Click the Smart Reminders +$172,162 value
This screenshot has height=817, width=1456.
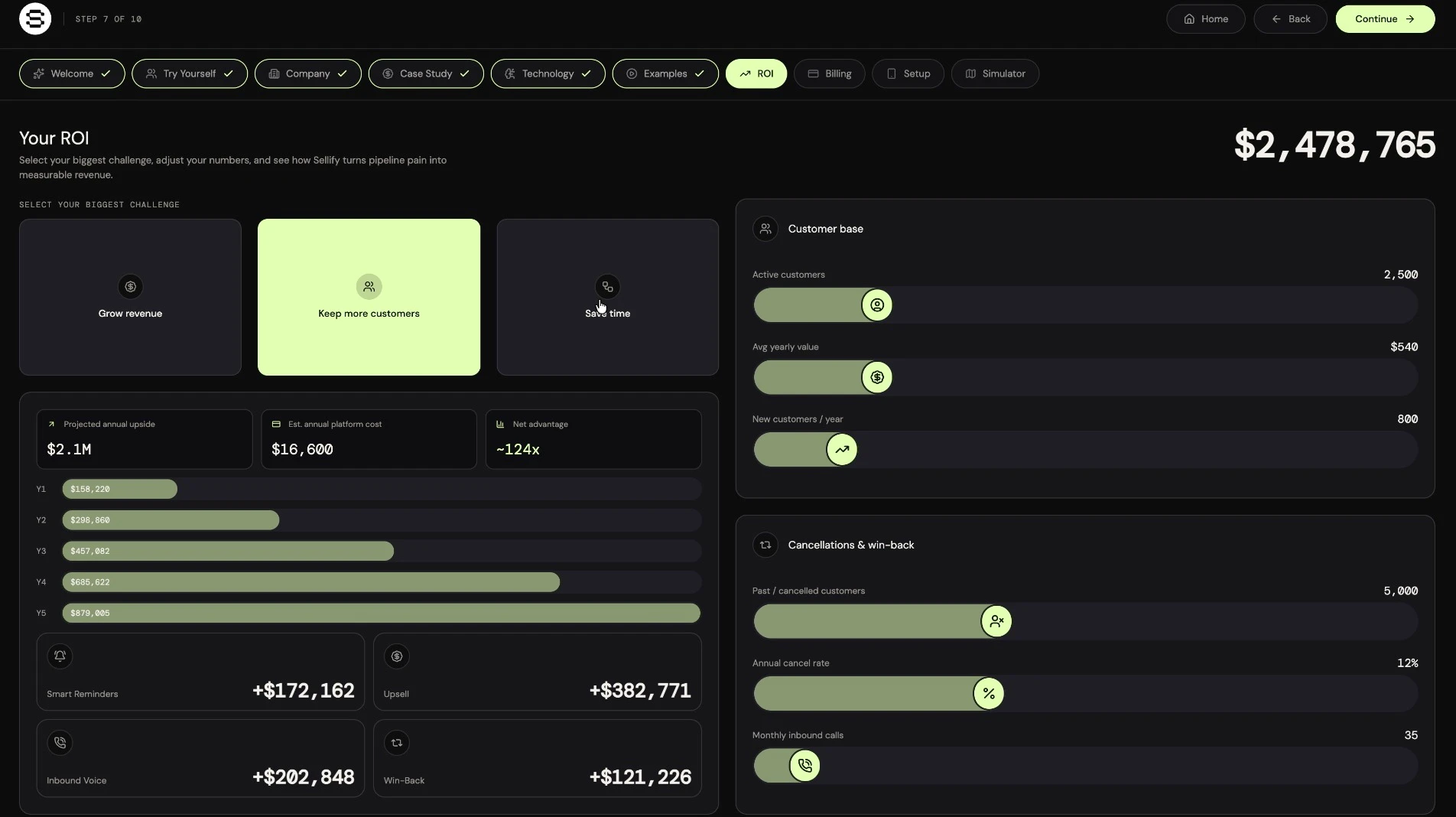click(304, 691)
